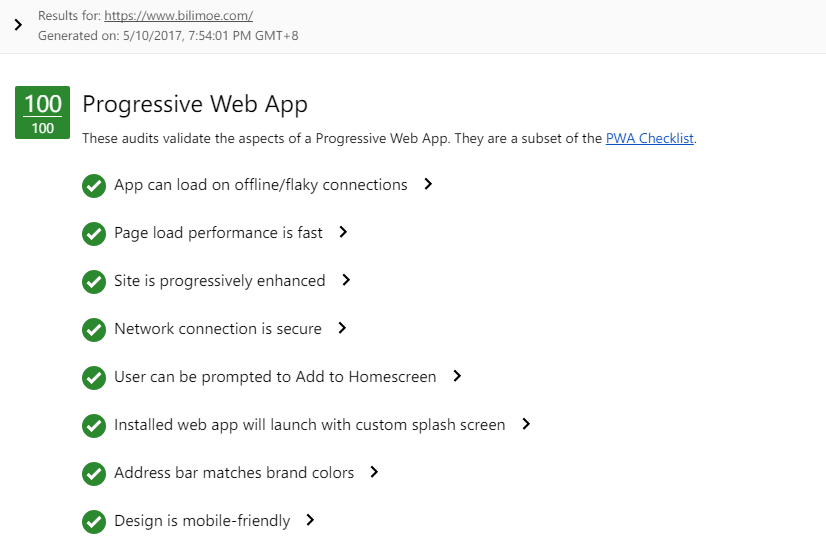Click the check icon beside Address bar matches brand colors
Image resolution: width=826 pixels, height=541 pixels.
click(x=94, y=474)
